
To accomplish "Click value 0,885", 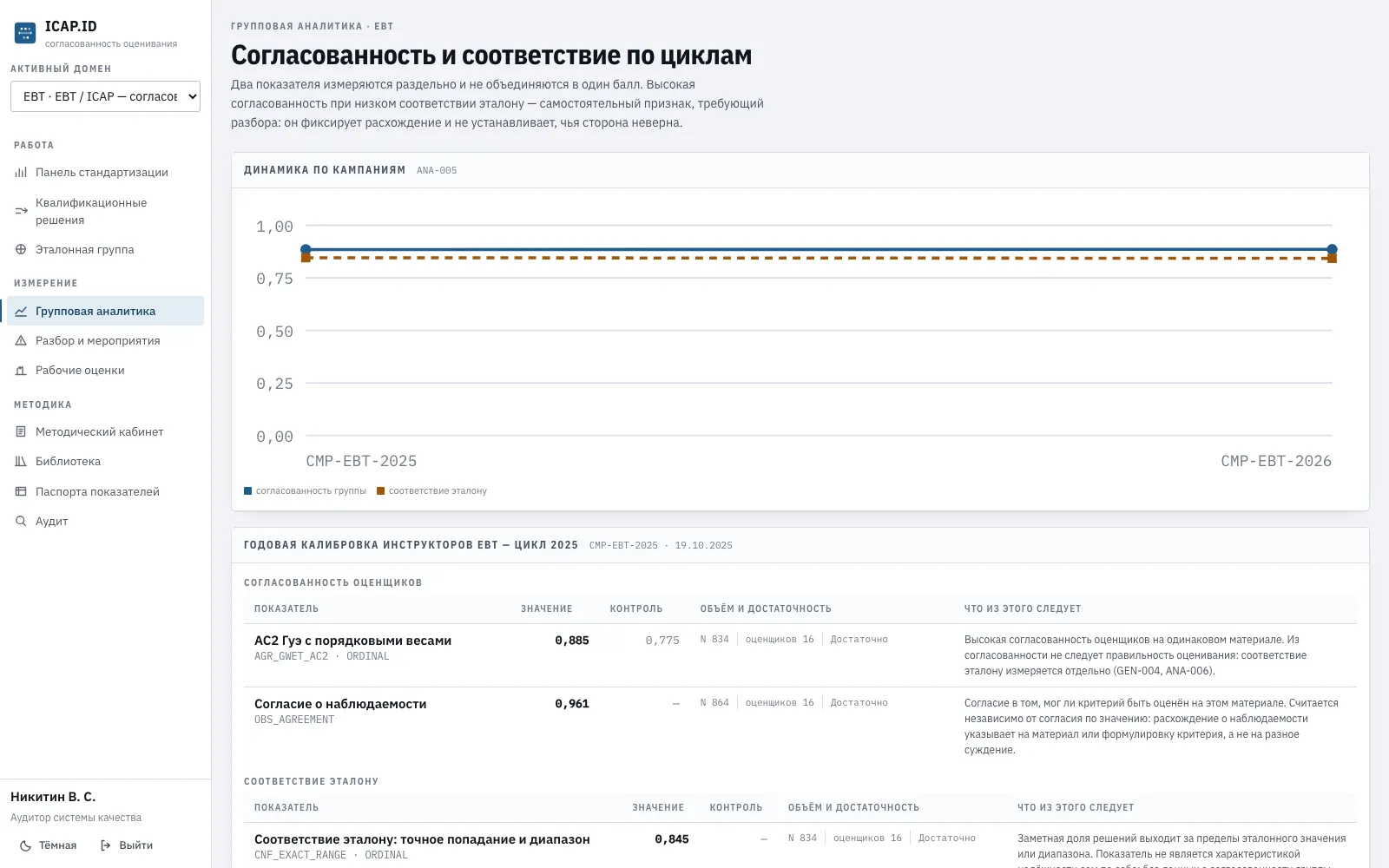I will pyautogui.click(x=572, y=641).
